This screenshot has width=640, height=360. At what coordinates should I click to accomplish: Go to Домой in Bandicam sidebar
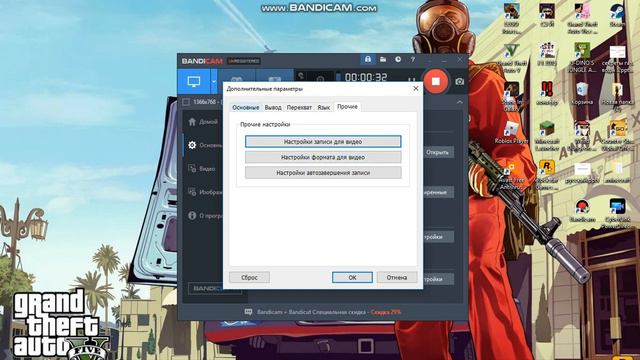[203, 122]
